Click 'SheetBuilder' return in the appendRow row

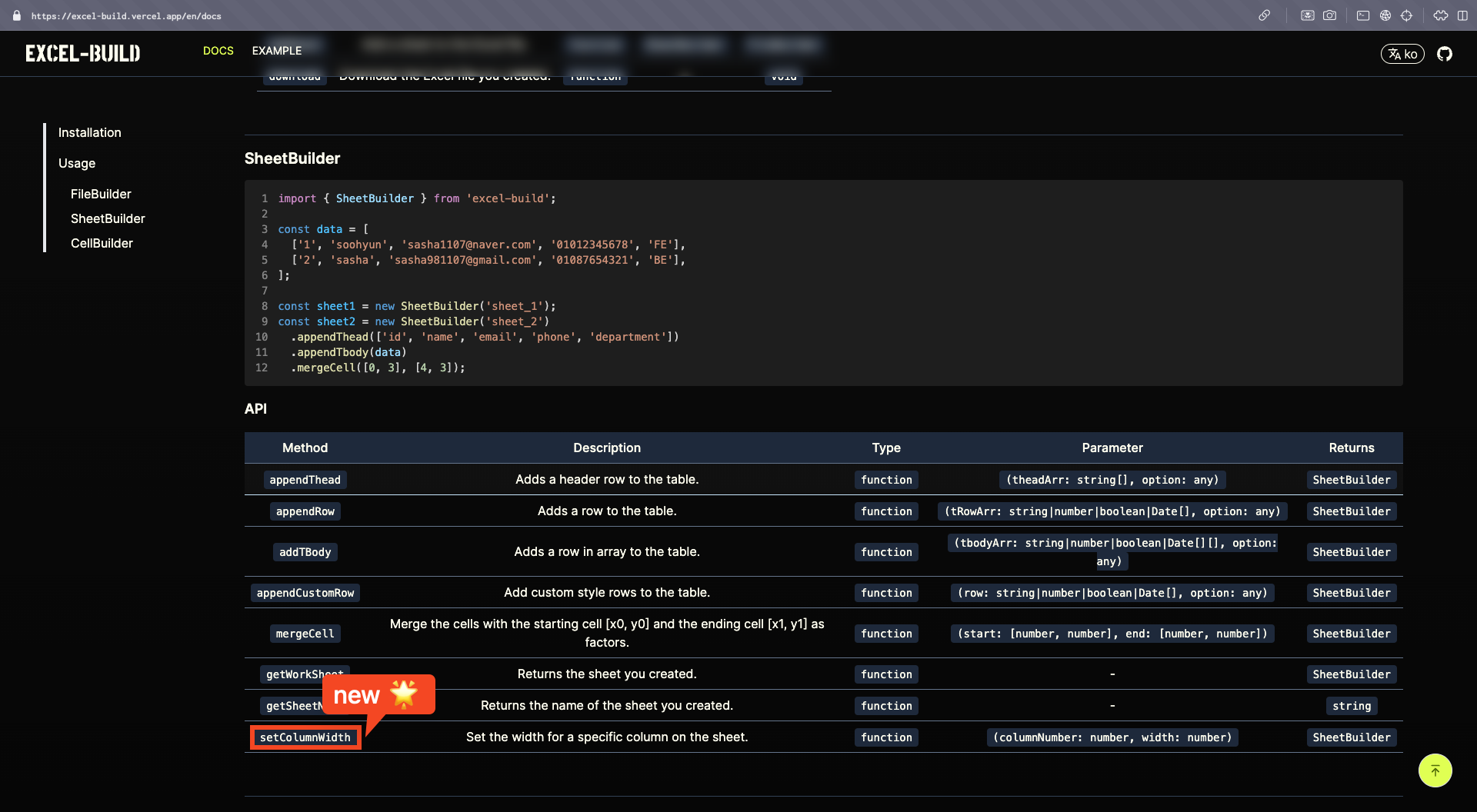(x=1352, y=511)
